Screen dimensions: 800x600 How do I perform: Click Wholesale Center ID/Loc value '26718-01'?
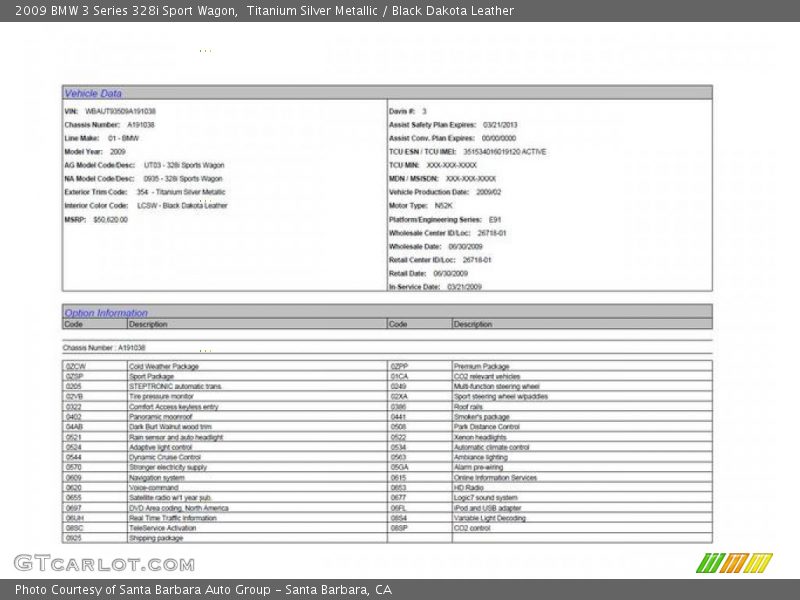point(492,233)
